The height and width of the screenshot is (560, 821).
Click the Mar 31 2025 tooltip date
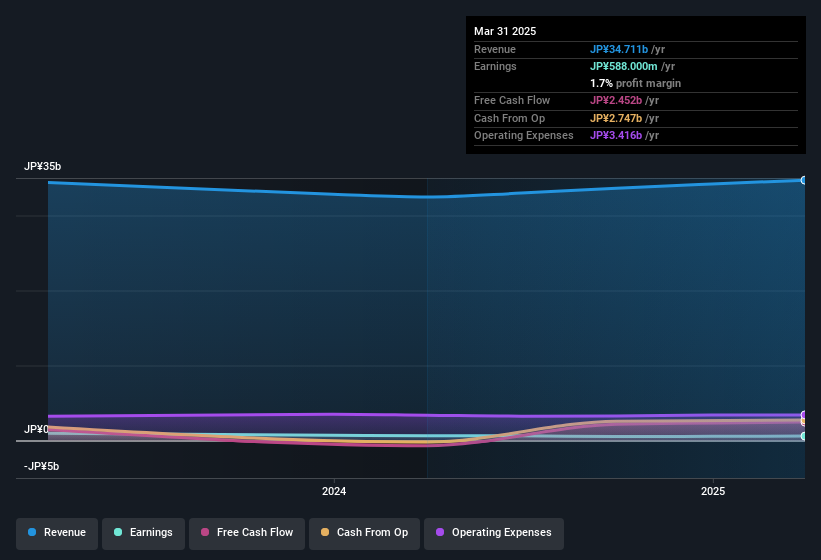pos(505,31)
